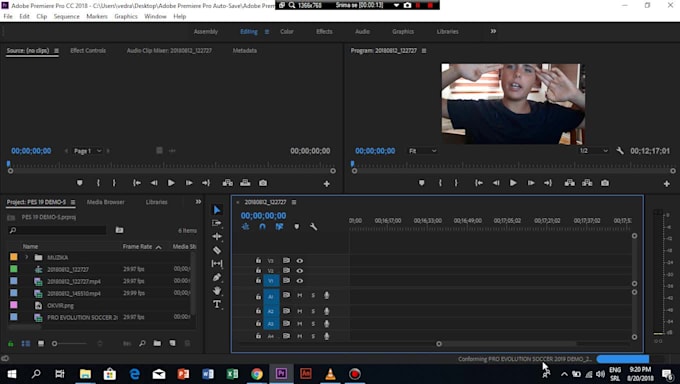Select the Selection tool arrow
Image resolution: width=680 pixels, height=384 pixels.
point(217,210)
